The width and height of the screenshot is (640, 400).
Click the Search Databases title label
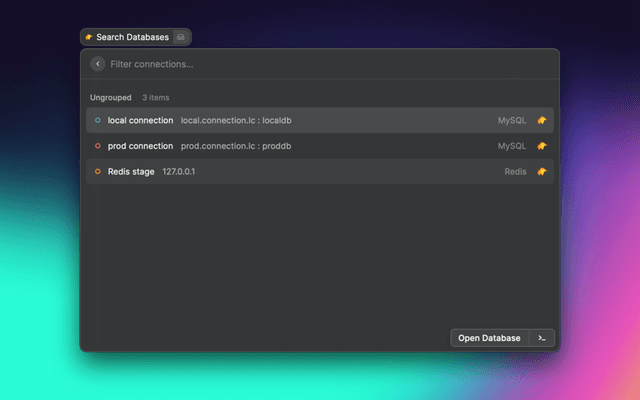132,37
